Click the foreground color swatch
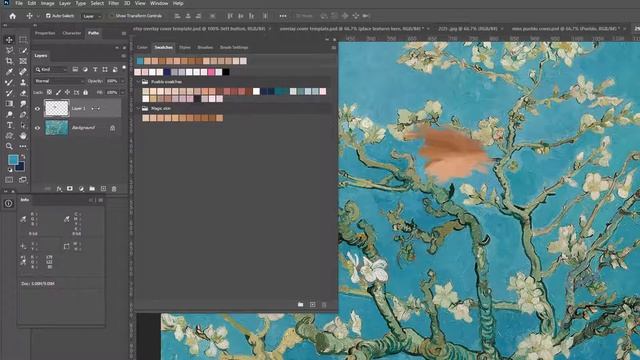 pos(12,159)
